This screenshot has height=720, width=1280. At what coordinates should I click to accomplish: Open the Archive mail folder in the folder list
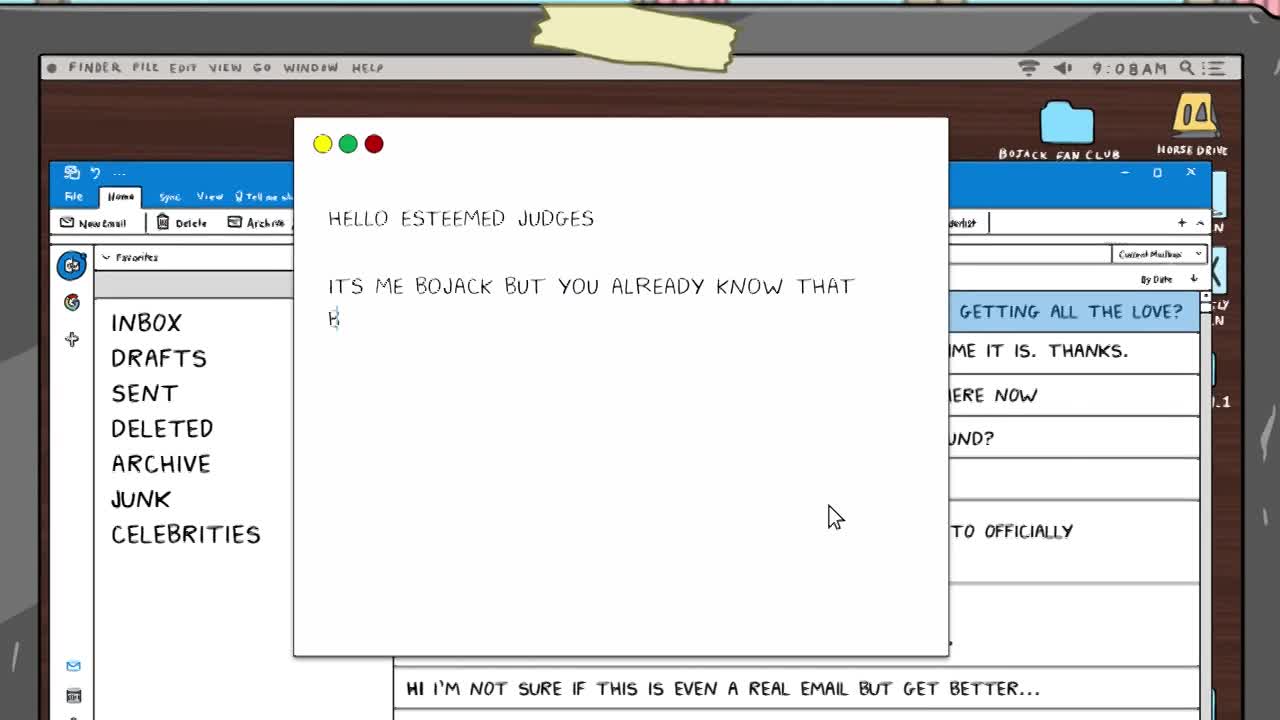[x=160, y=464]
